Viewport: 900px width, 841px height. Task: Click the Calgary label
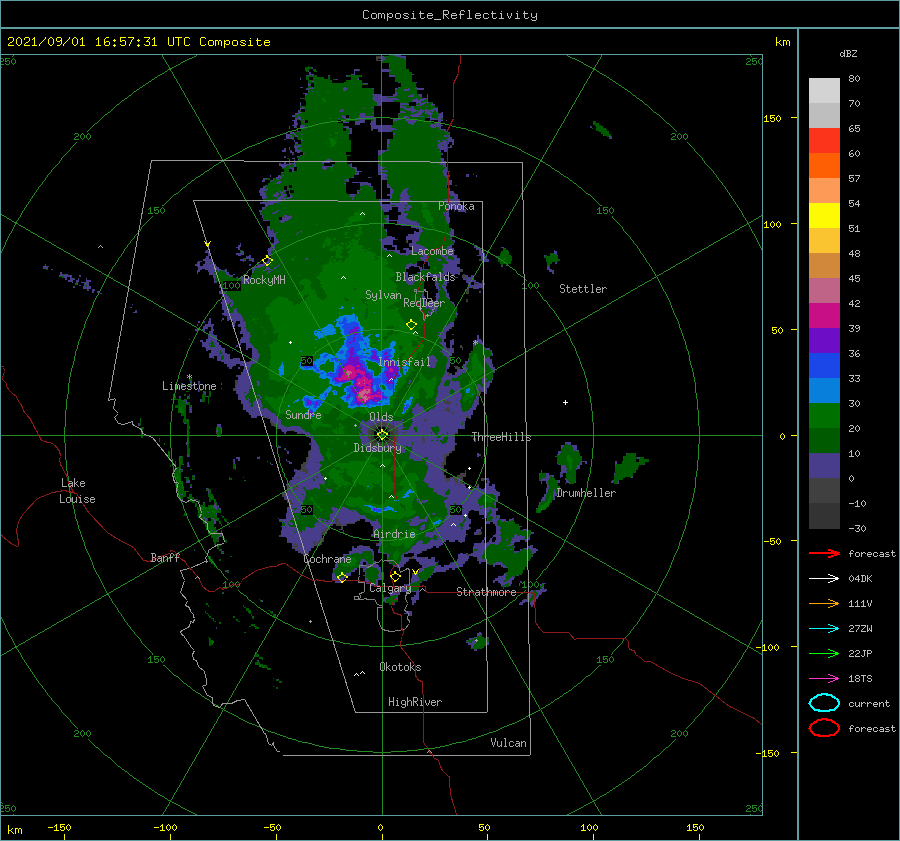[x=390, y=588]
